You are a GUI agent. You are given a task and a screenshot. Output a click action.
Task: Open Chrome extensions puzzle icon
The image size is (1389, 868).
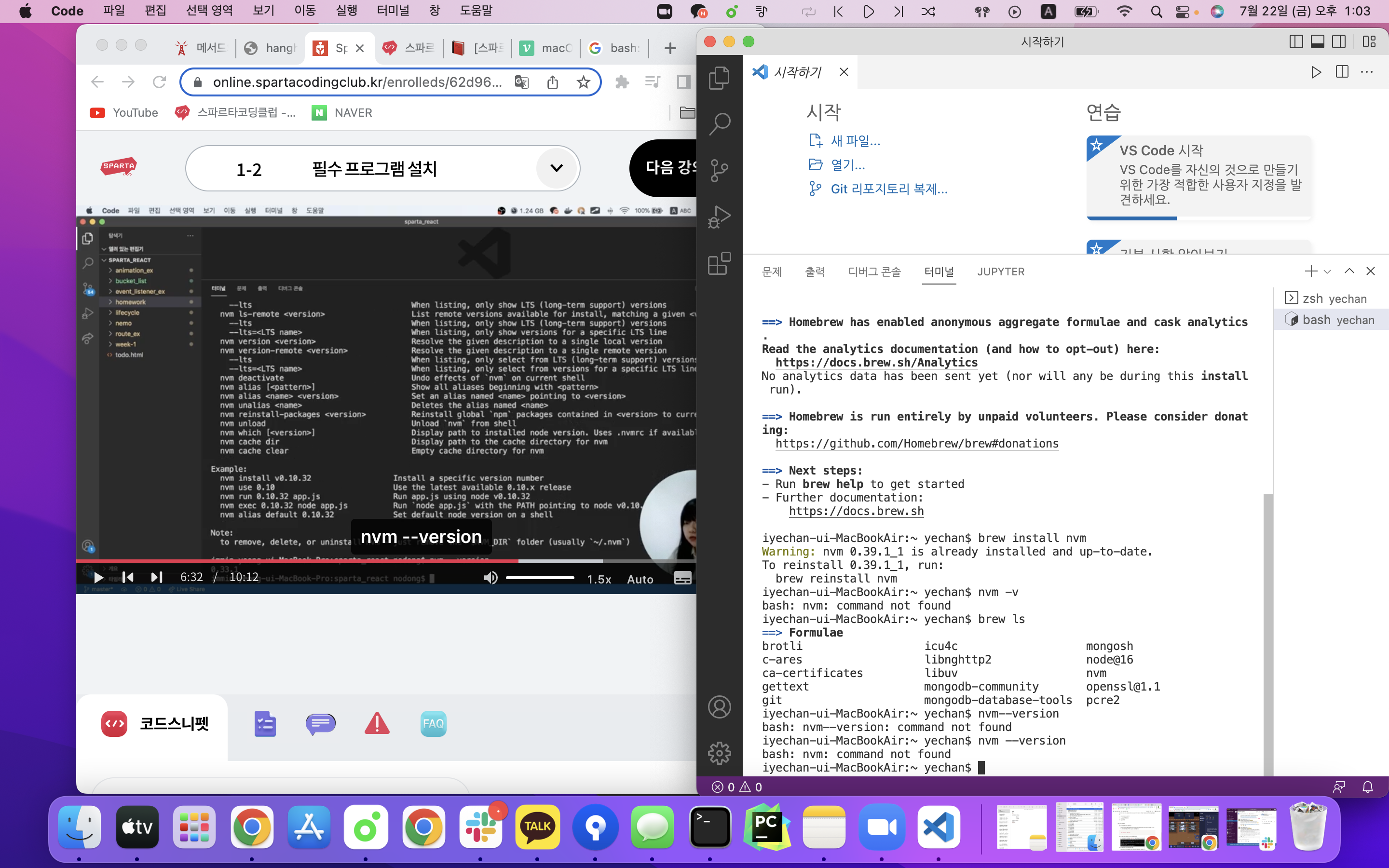[x=622, y=82]
